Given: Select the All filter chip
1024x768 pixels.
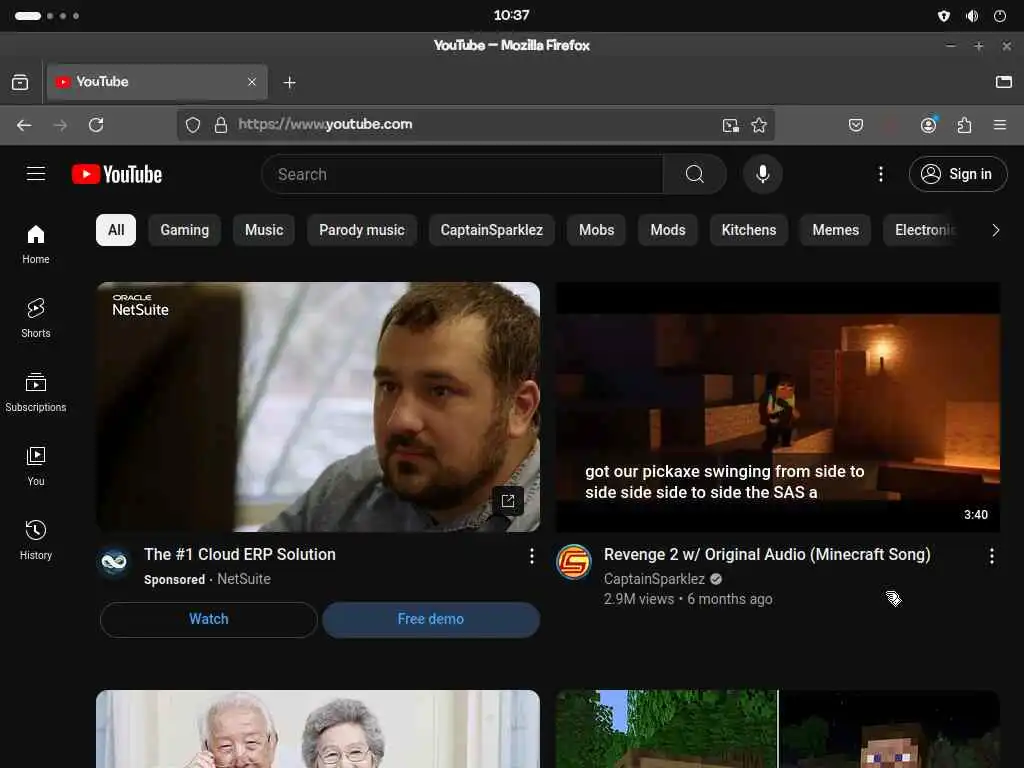Looking at the screenshot, I should (116, 230).
